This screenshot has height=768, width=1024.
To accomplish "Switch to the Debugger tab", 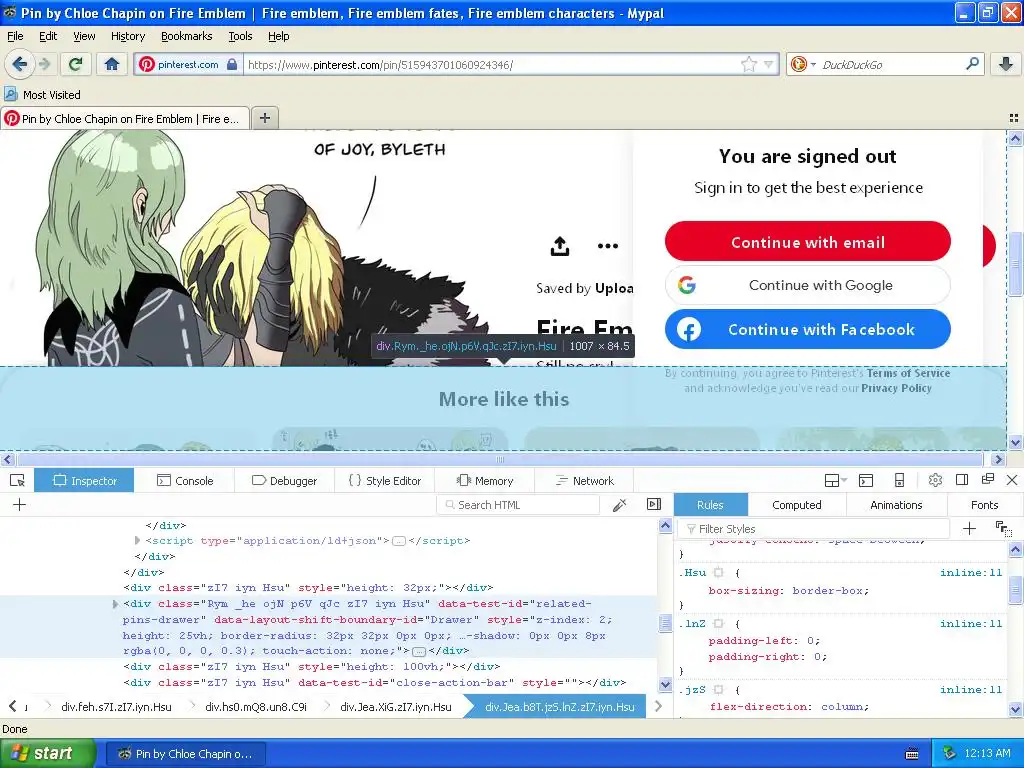I will pyautogui.click(x=285, y=481).
